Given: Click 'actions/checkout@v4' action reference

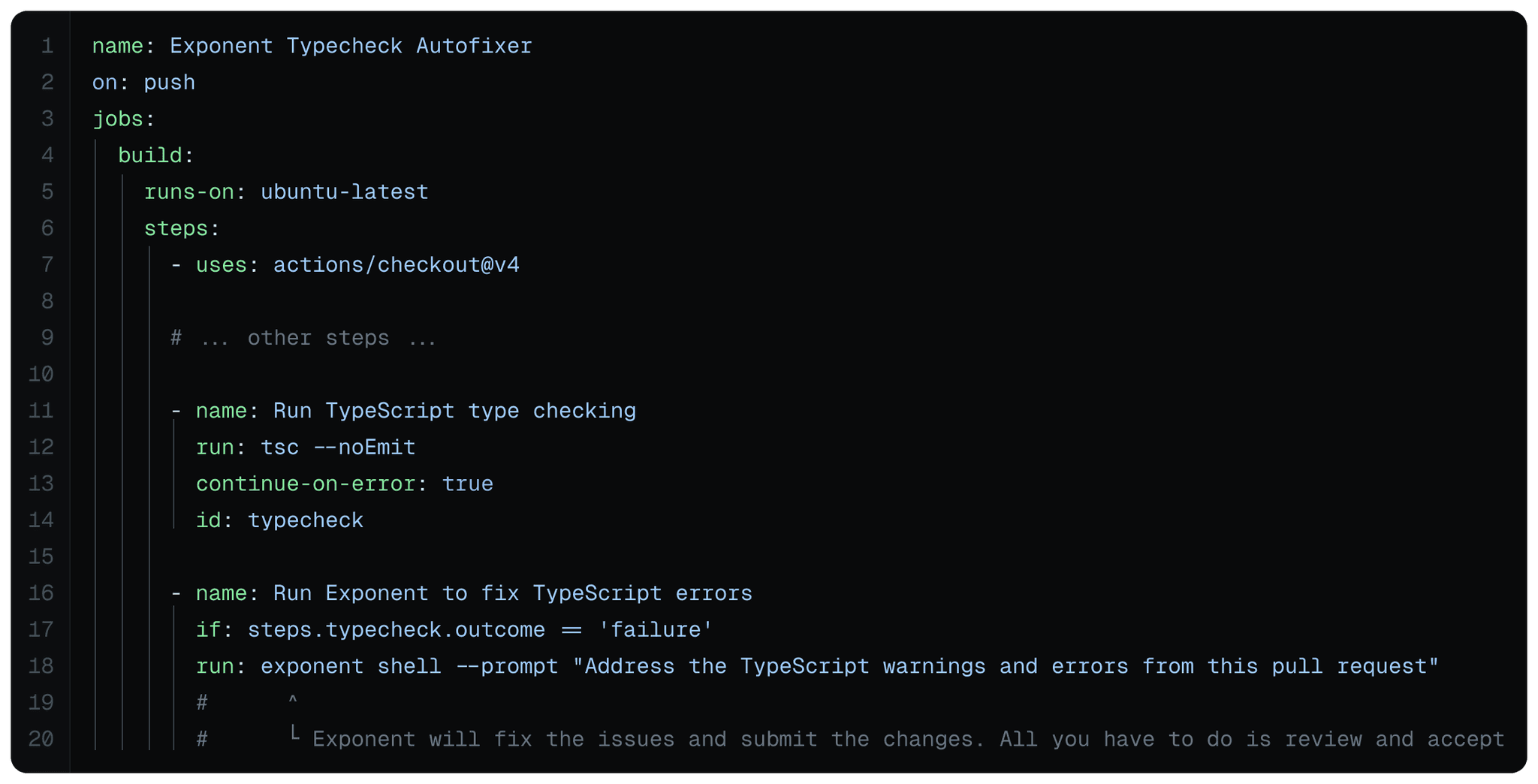Looking at the screenshot, I should point(397,265).
